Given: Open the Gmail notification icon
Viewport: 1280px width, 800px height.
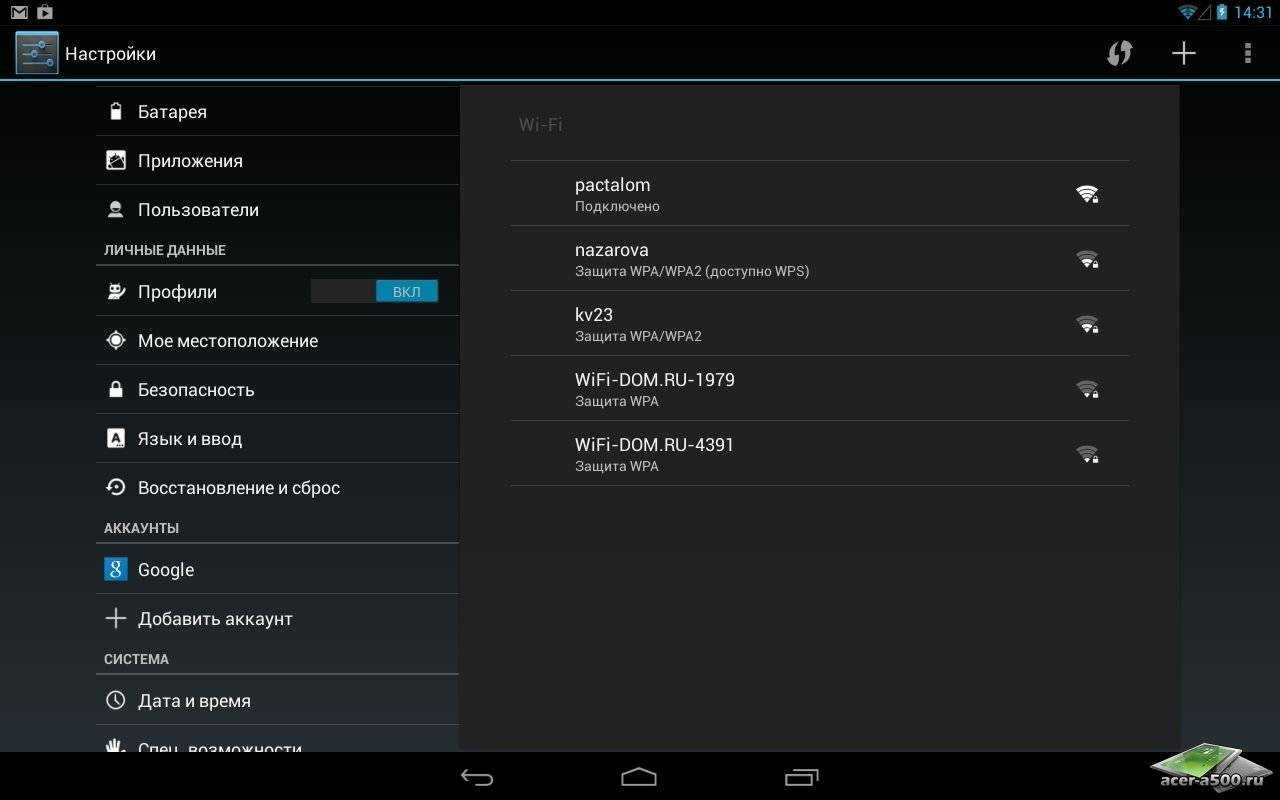Looking at the screenshot, I should click(19, 12).
